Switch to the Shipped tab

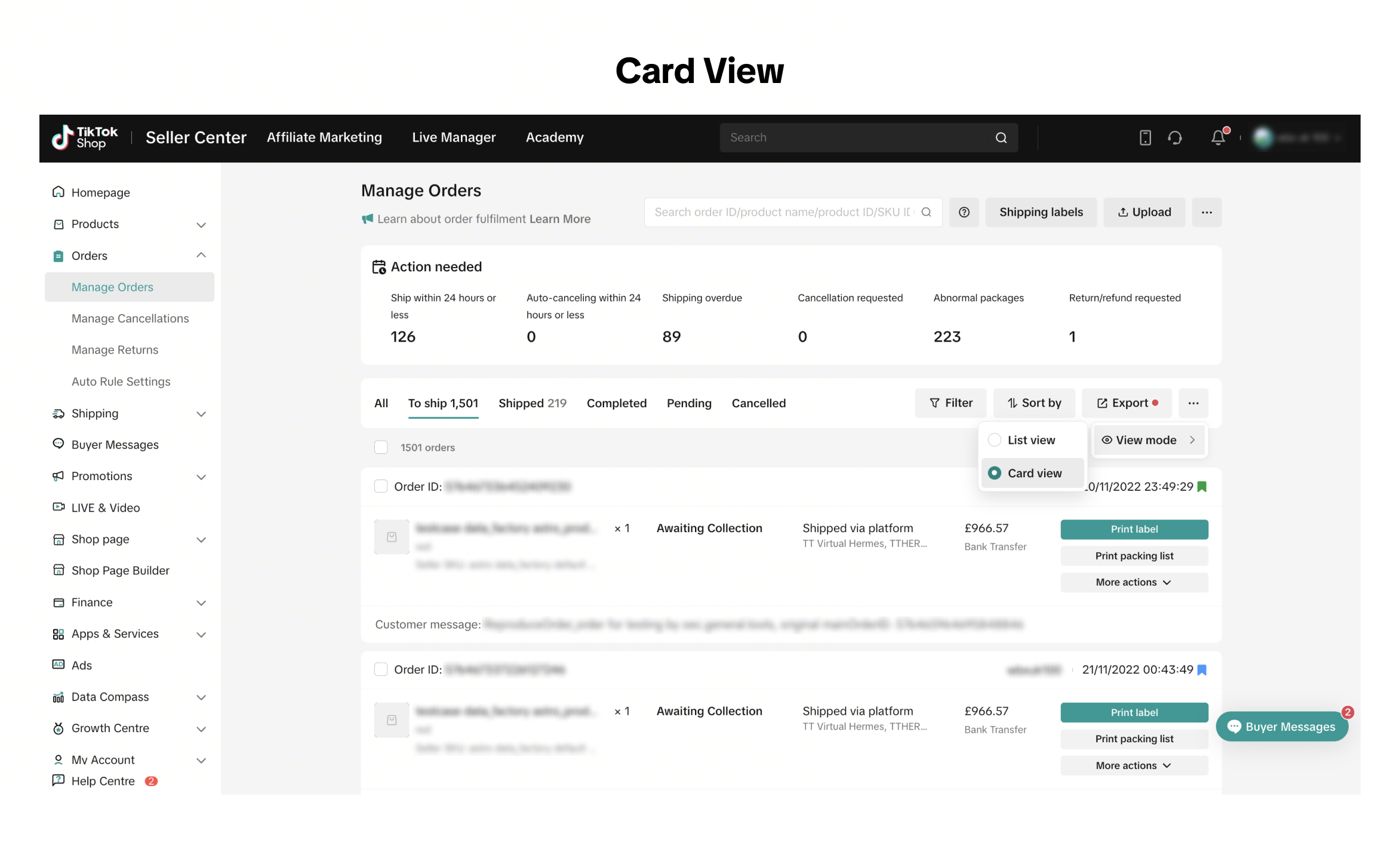click(x=532, y=403)
